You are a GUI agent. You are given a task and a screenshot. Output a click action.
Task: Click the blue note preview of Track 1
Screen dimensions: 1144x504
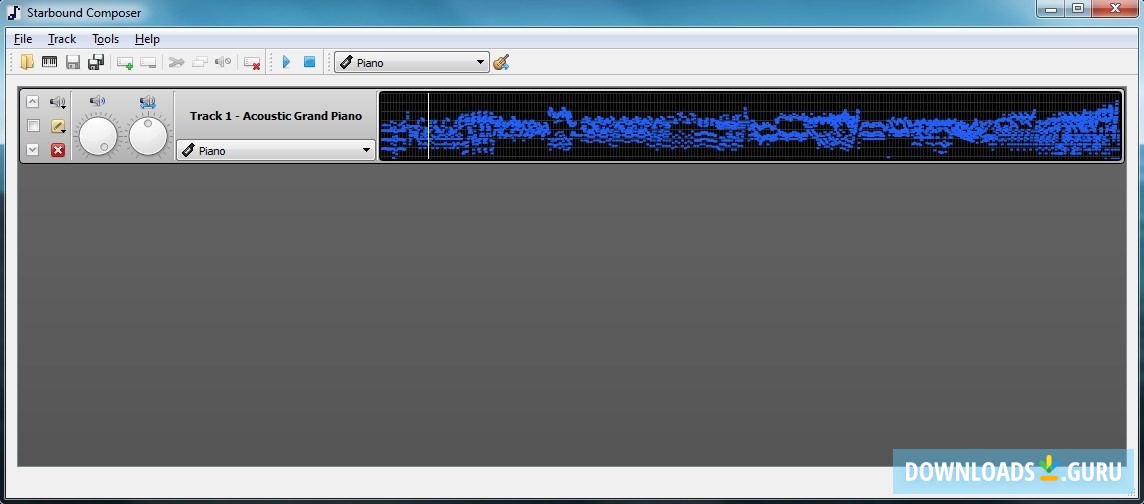click(x=751, y=125)
